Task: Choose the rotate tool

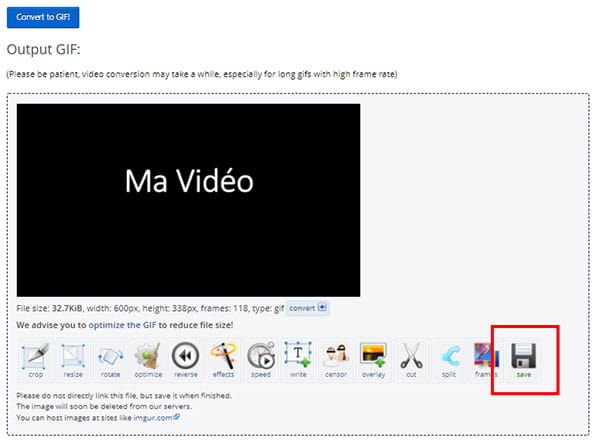Action: pyautogui.click(x=109, y=360)
